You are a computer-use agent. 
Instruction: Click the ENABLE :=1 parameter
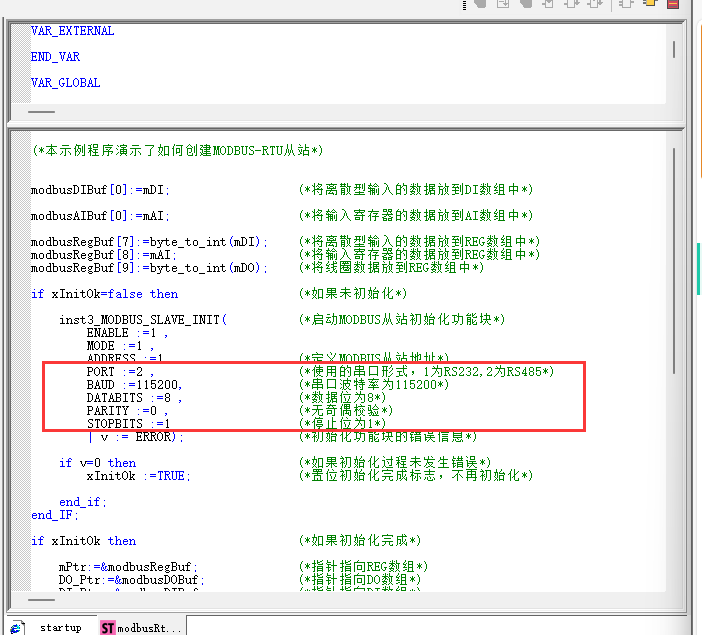(x=128, y=333)
